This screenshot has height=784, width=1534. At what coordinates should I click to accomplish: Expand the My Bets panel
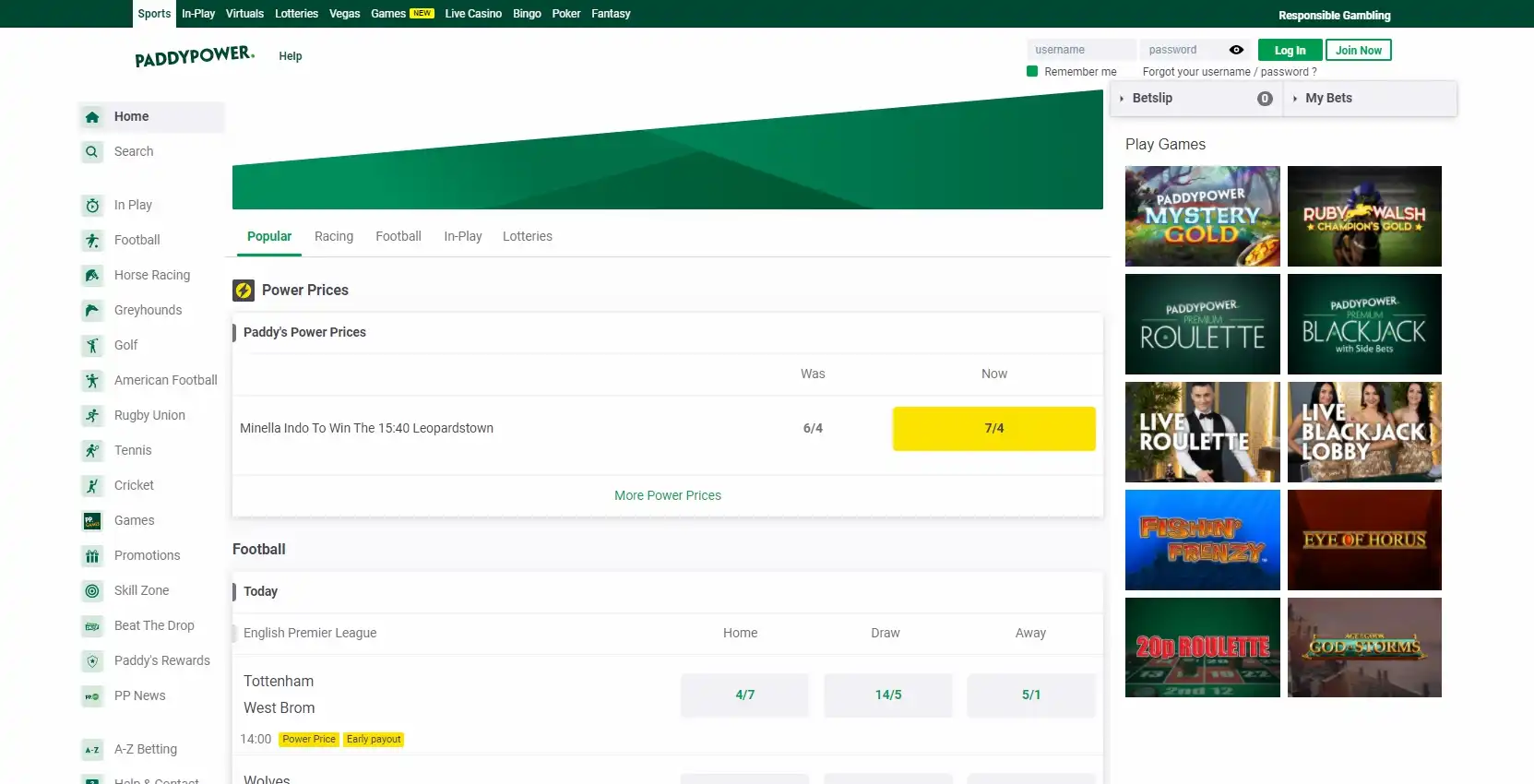[1371, 99]
